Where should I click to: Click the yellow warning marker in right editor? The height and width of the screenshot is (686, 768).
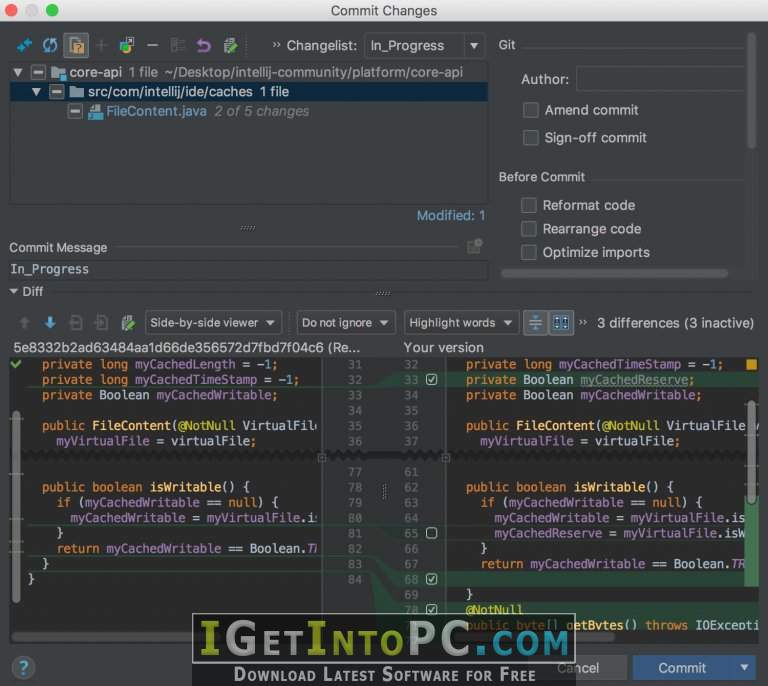point(751,364)
